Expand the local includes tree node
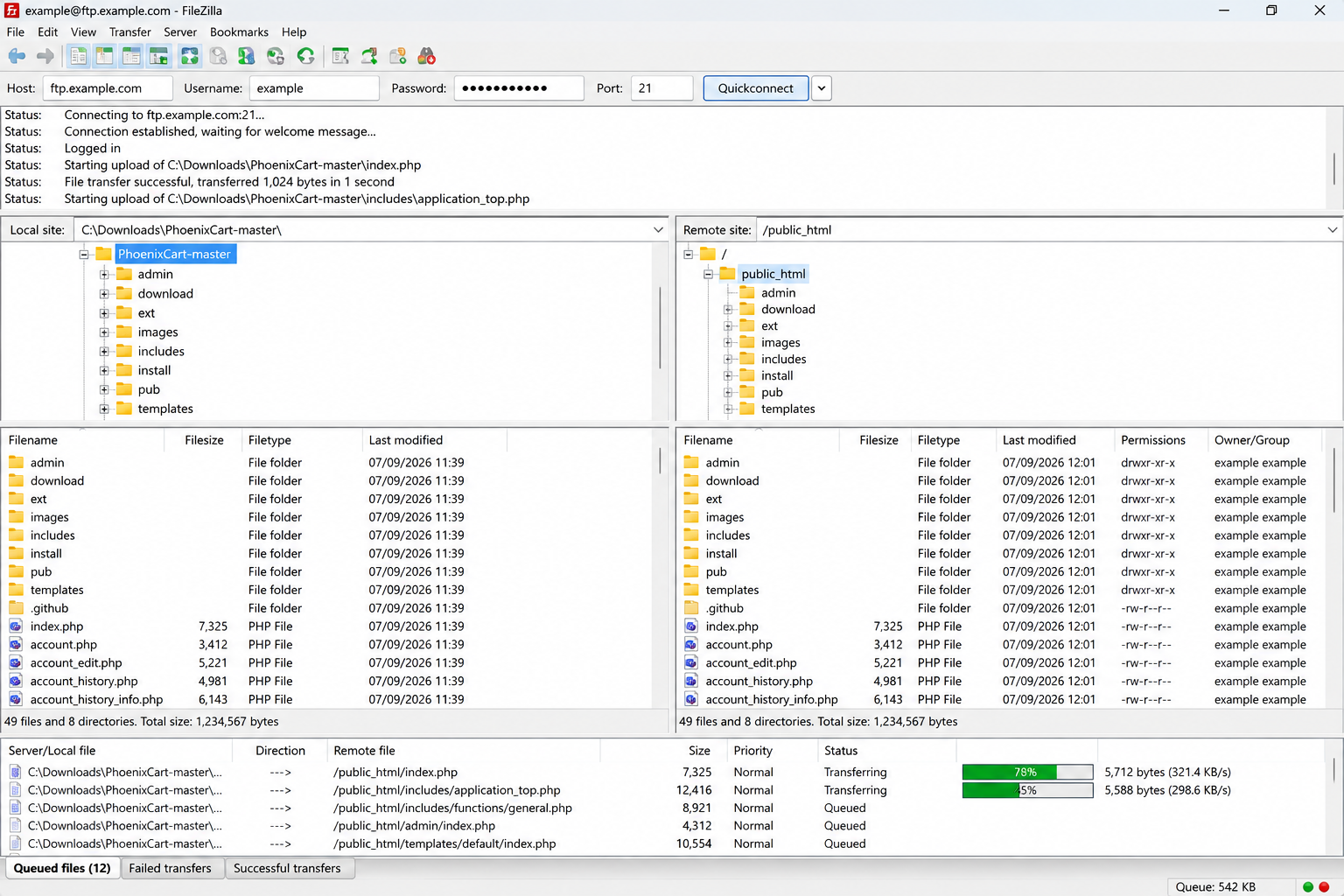 (104, 352)
